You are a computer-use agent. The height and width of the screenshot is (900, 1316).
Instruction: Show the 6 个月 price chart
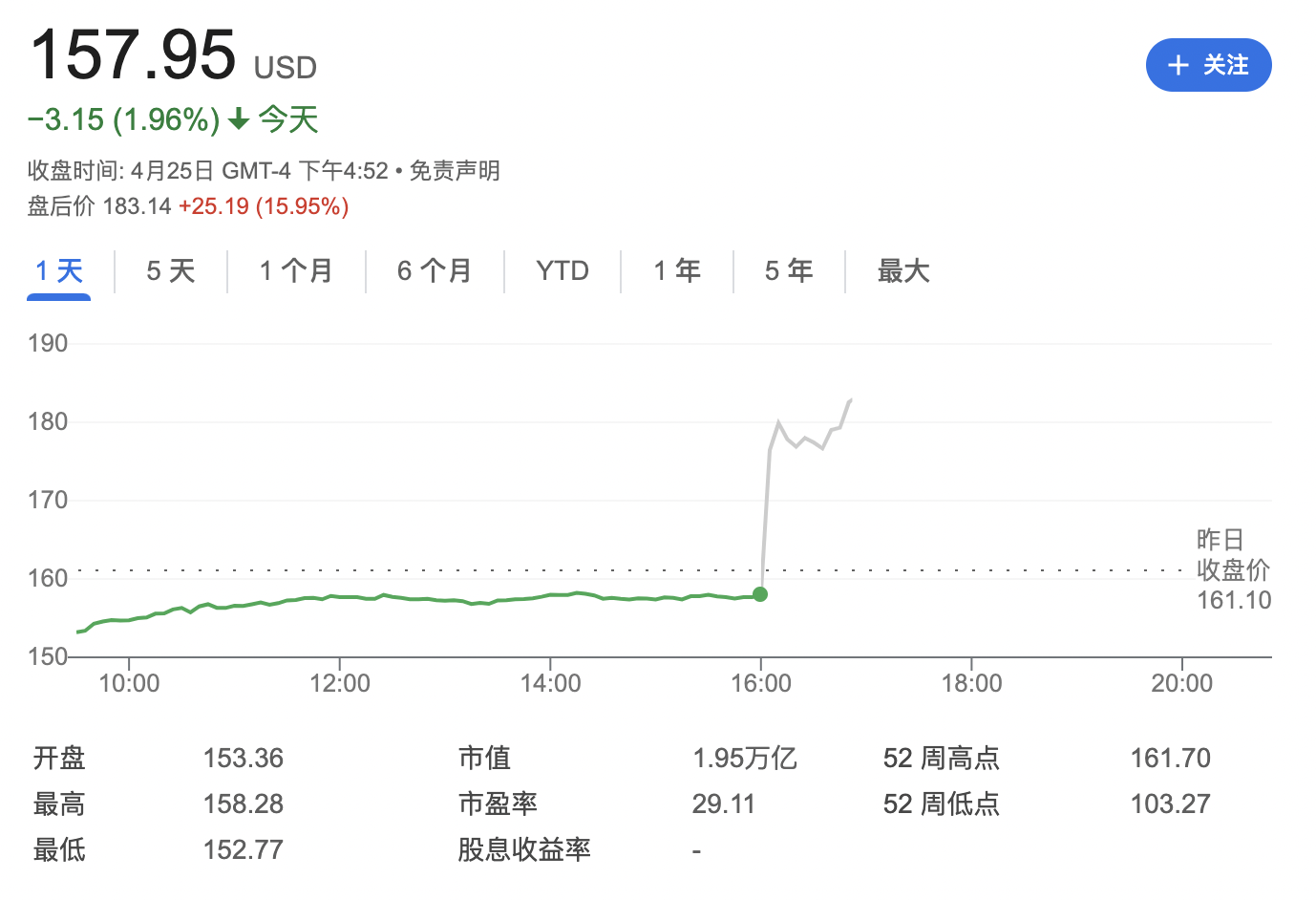(x=435, y=271)
